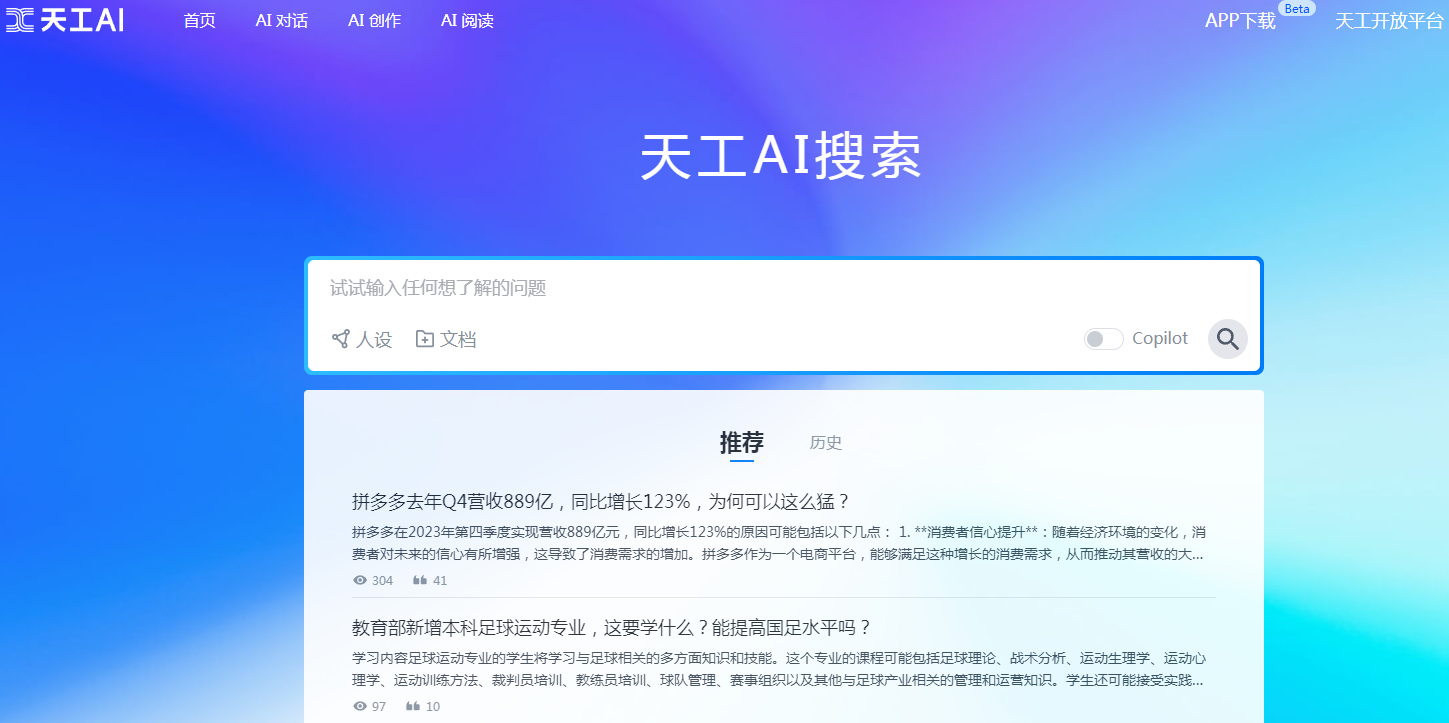This screenshot has width=1449, height=723.
Task: Focus the 试试输入任何想了解的问题 search input
Action: tap(784, 288)
